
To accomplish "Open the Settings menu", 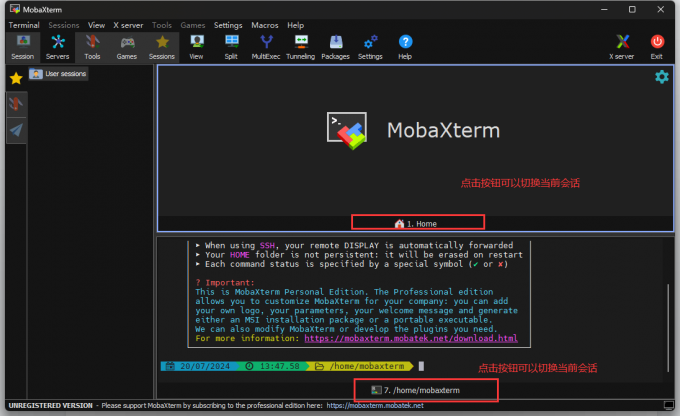I will click(228, 25).
